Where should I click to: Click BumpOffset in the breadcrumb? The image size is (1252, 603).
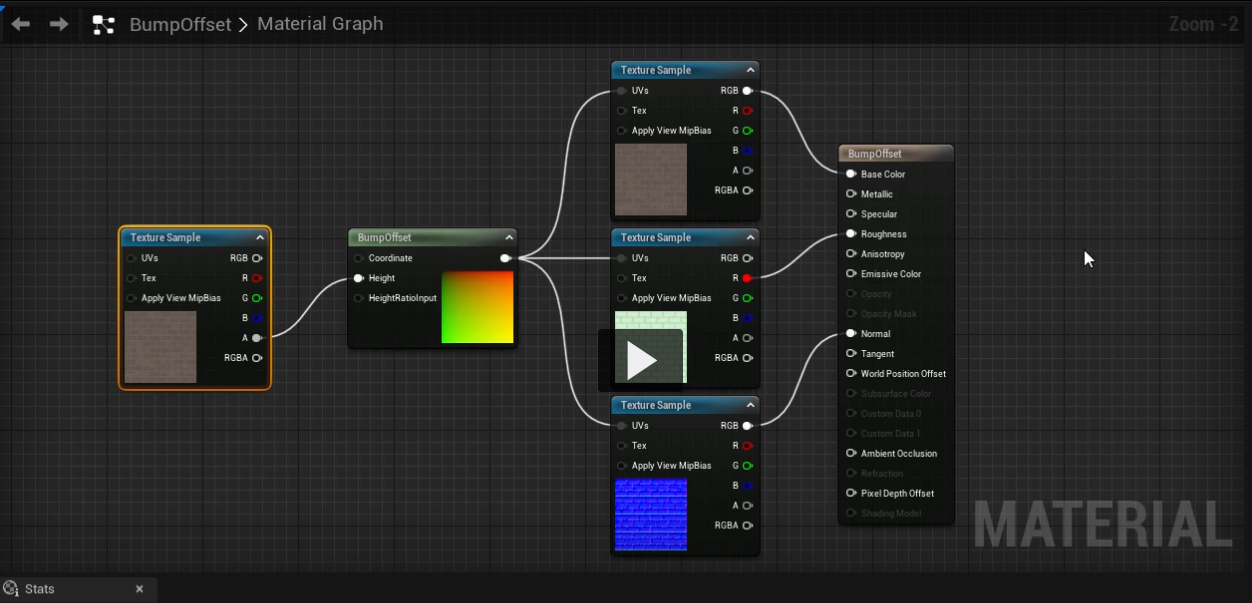pyautogui.click(x=180, y=24)
